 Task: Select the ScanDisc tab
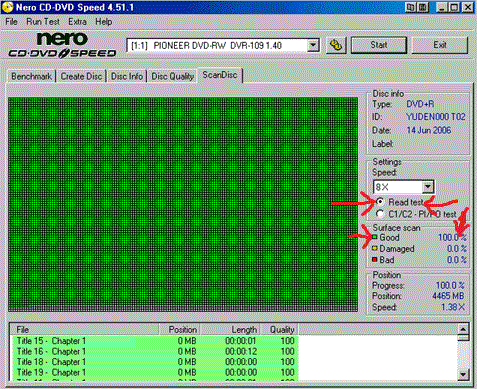click(x=220, y=75)
